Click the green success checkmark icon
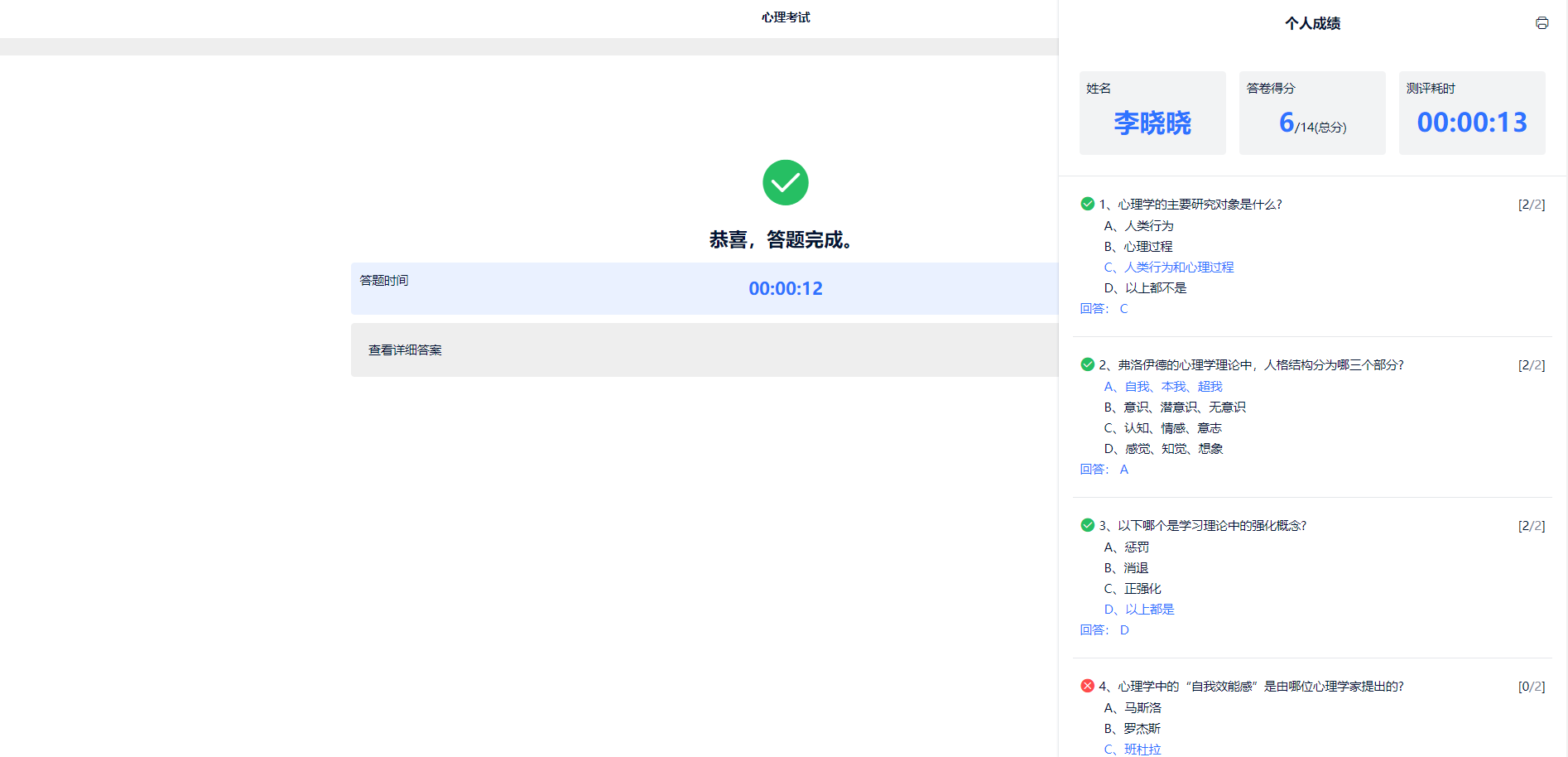 point(786,182)
